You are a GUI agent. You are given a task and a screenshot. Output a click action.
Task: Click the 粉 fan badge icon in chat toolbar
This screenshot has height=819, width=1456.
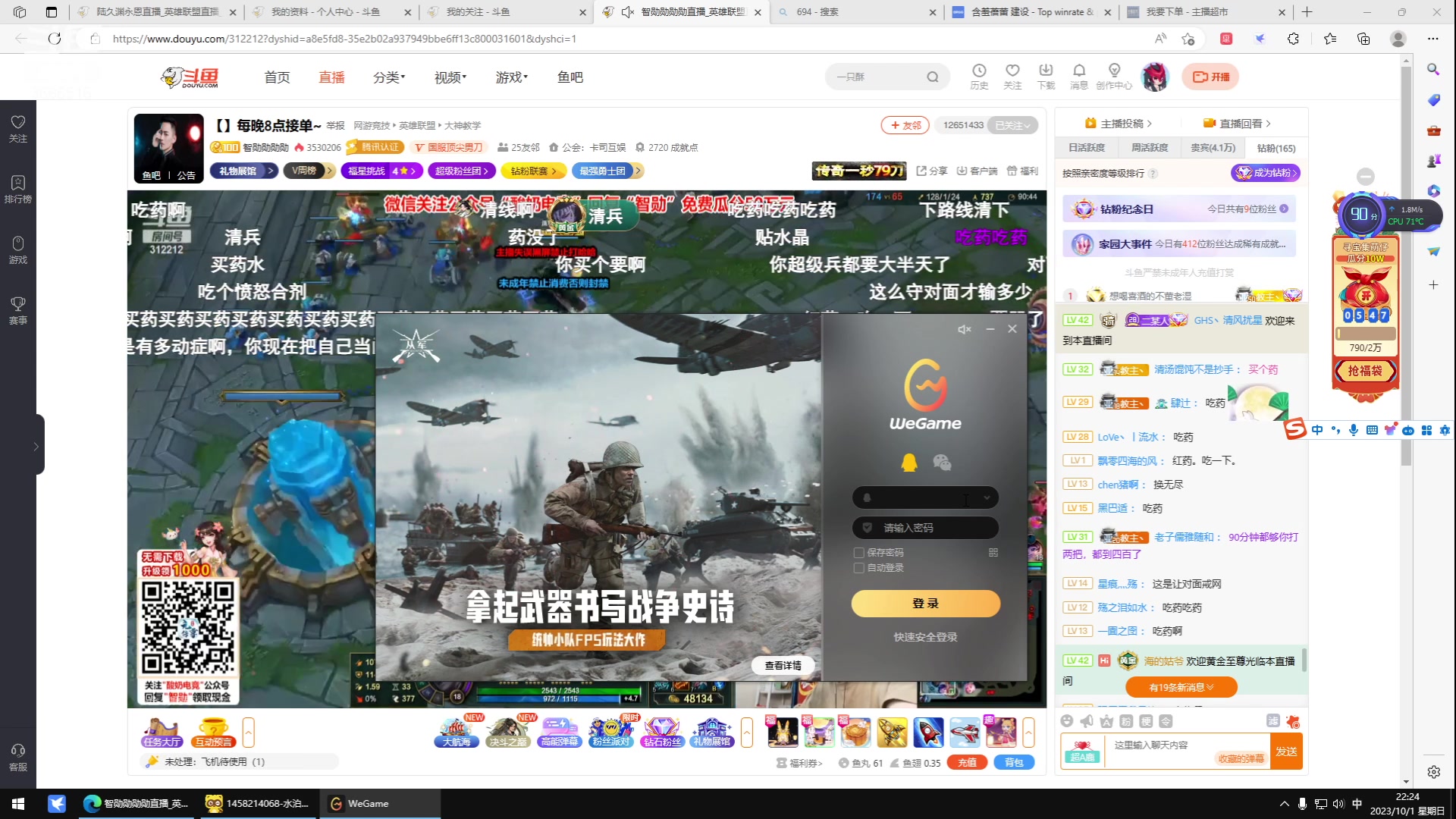pyautogui.click(x=1126, y=721)
